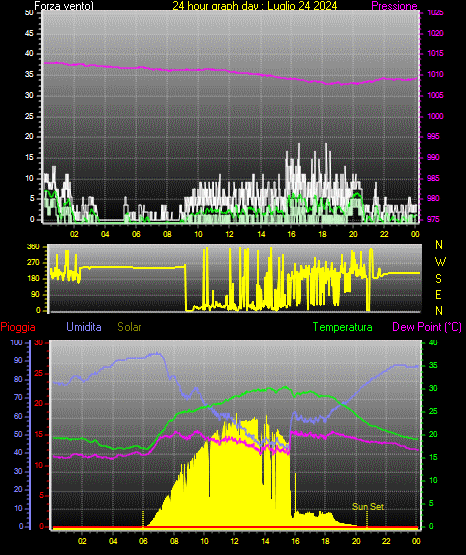Click the blue 'Umidita' legend label
The image size is (466, 555).
84,327
